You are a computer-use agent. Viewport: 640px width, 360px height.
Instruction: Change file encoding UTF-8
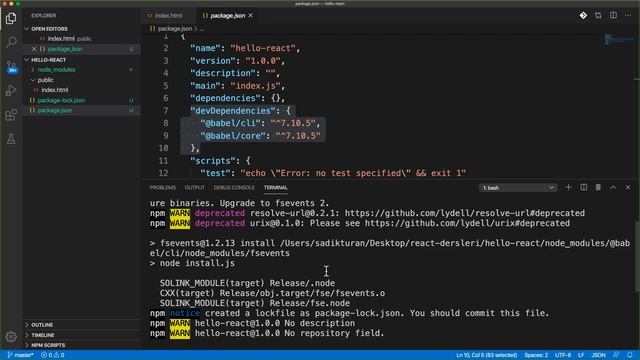coord(563,355)
